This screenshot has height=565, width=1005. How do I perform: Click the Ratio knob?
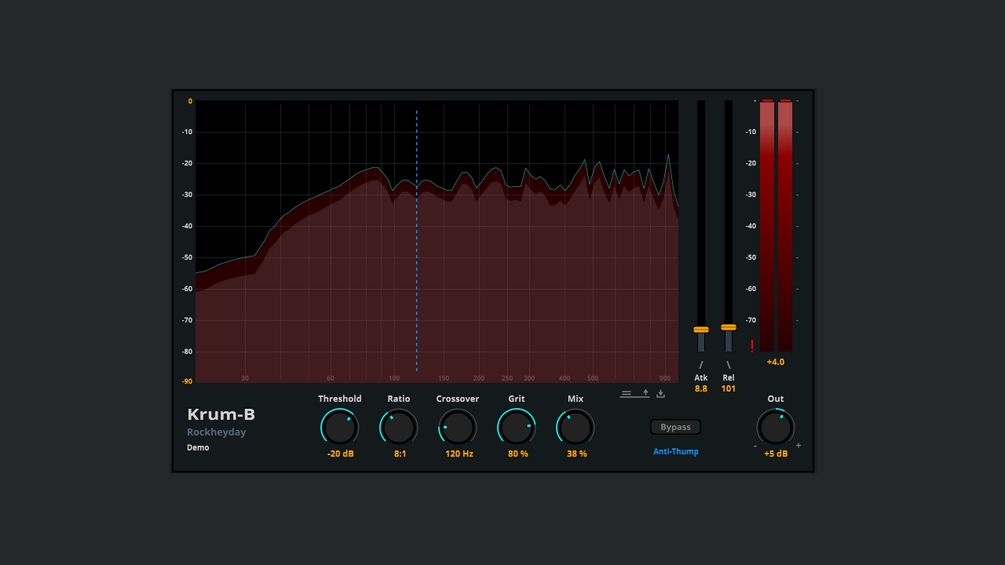pos(399,427)
